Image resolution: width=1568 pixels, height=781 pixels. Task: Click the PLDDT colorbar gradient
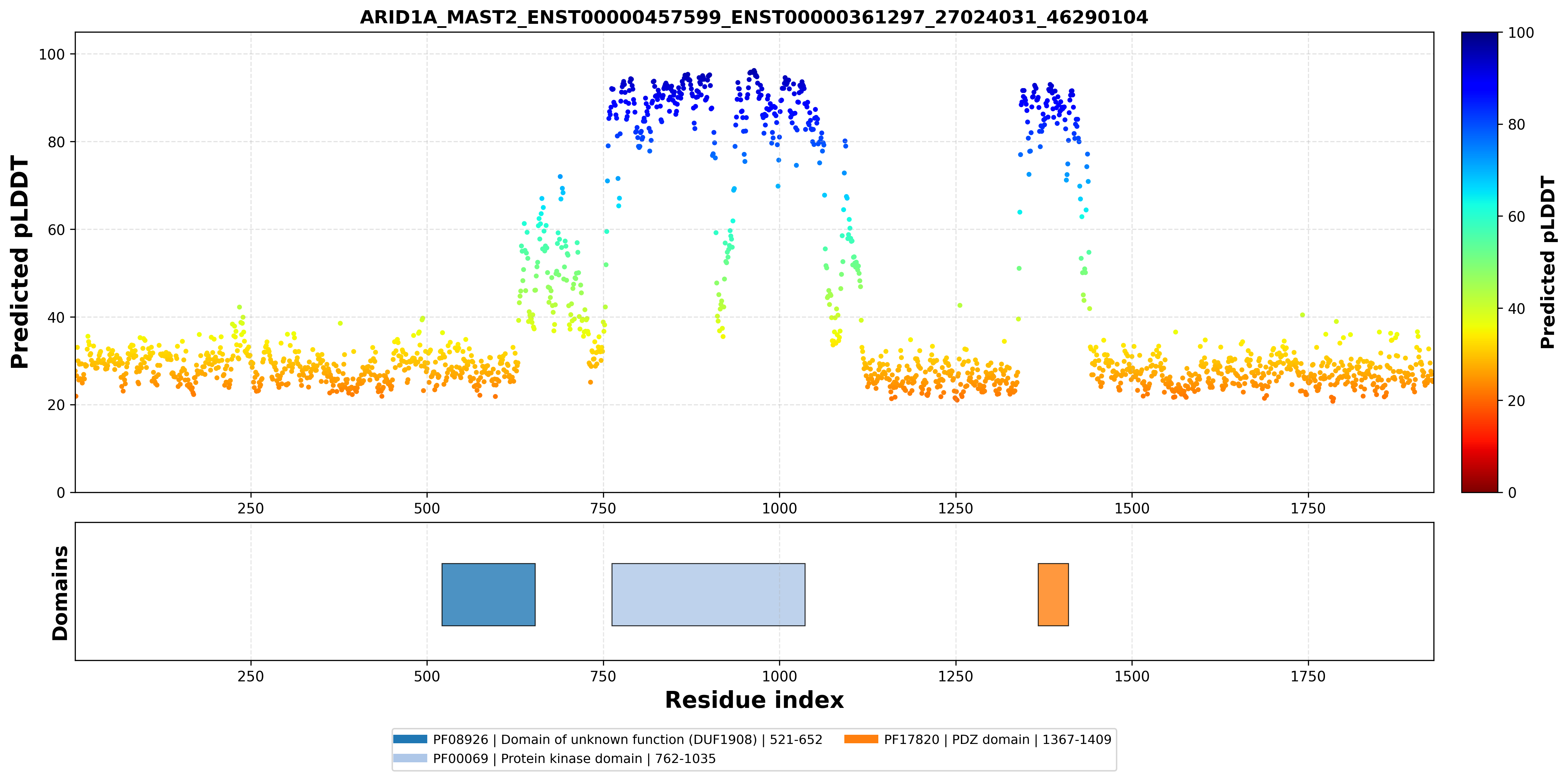(x=1480, y=262)
